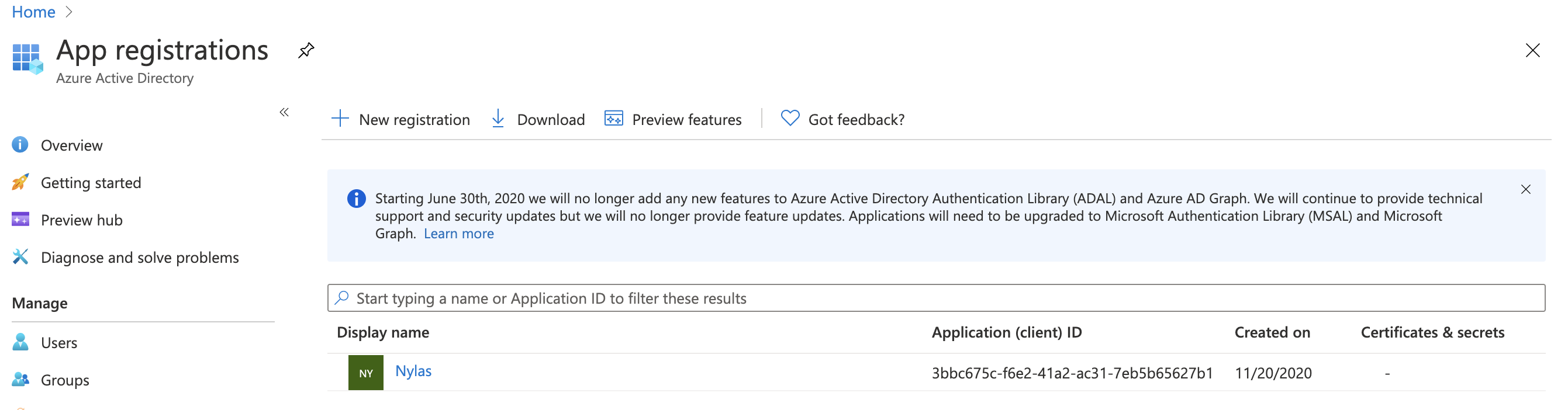The width and height of the screenshot is (1568, 410).
Task: Go to Home in the breadcrumb
Action: point(33,12)
